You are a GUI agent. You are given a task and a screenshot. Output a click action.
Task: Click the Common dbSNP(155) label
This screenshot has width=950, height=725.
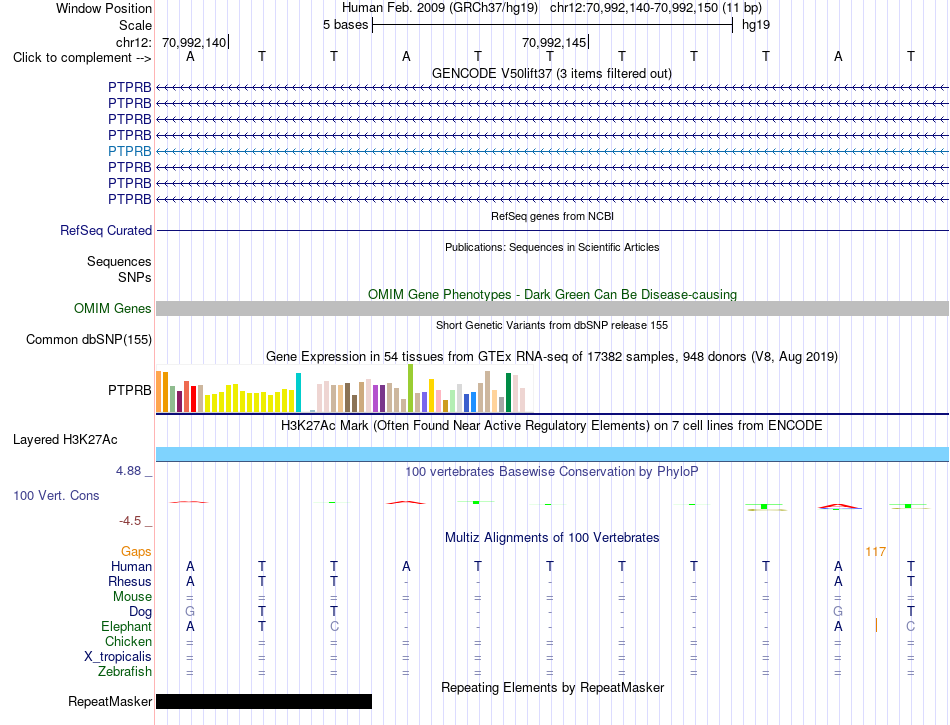pos(89,339)
